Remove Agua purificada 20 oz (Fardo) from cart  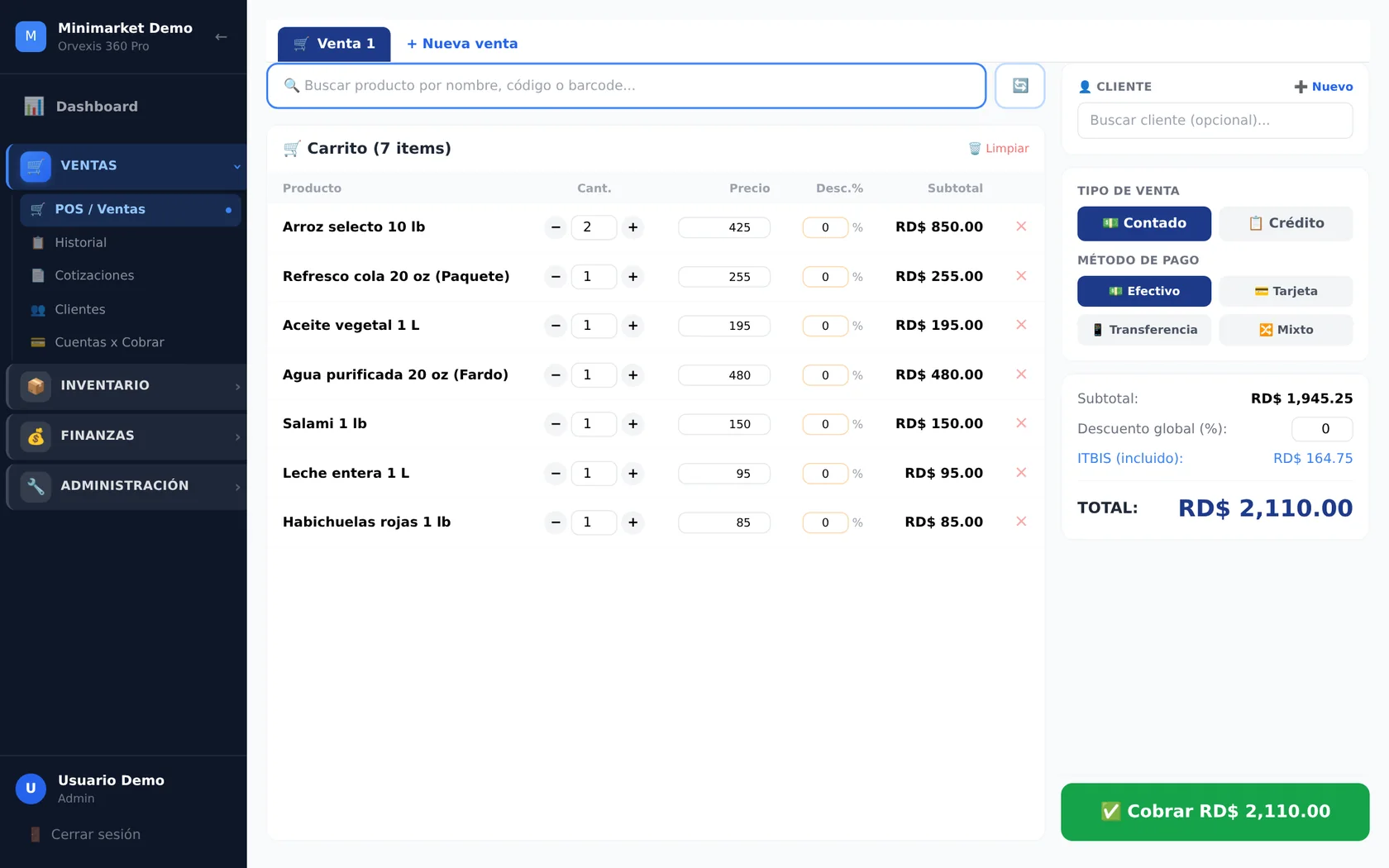pyautogui.click(x=1021, y=374)
